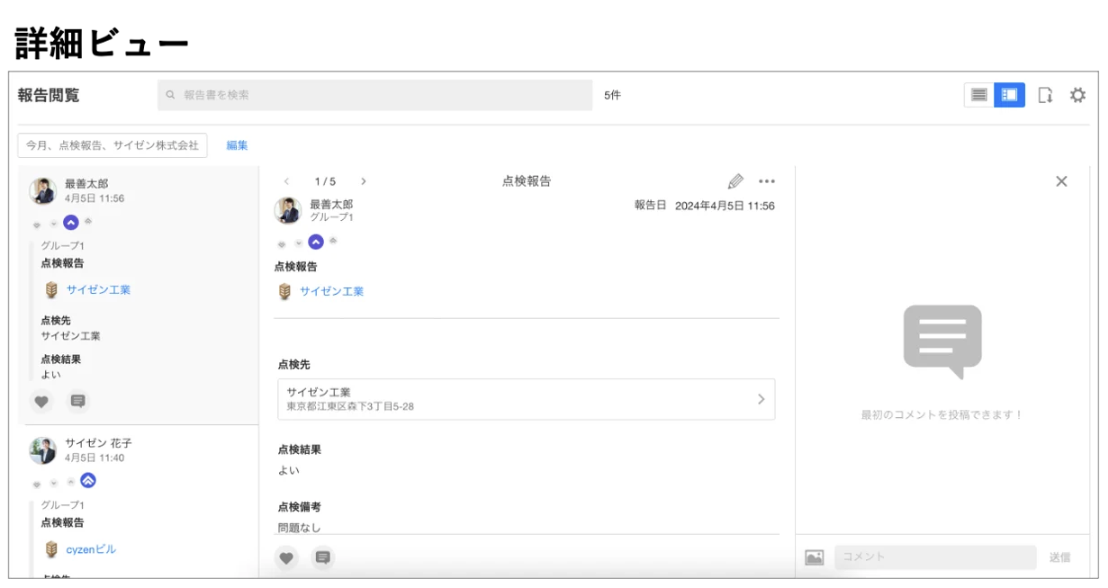Click 最善太郎 avatar in detail panel
This screenshot has height=588, width=1108.
click(288, 211)
